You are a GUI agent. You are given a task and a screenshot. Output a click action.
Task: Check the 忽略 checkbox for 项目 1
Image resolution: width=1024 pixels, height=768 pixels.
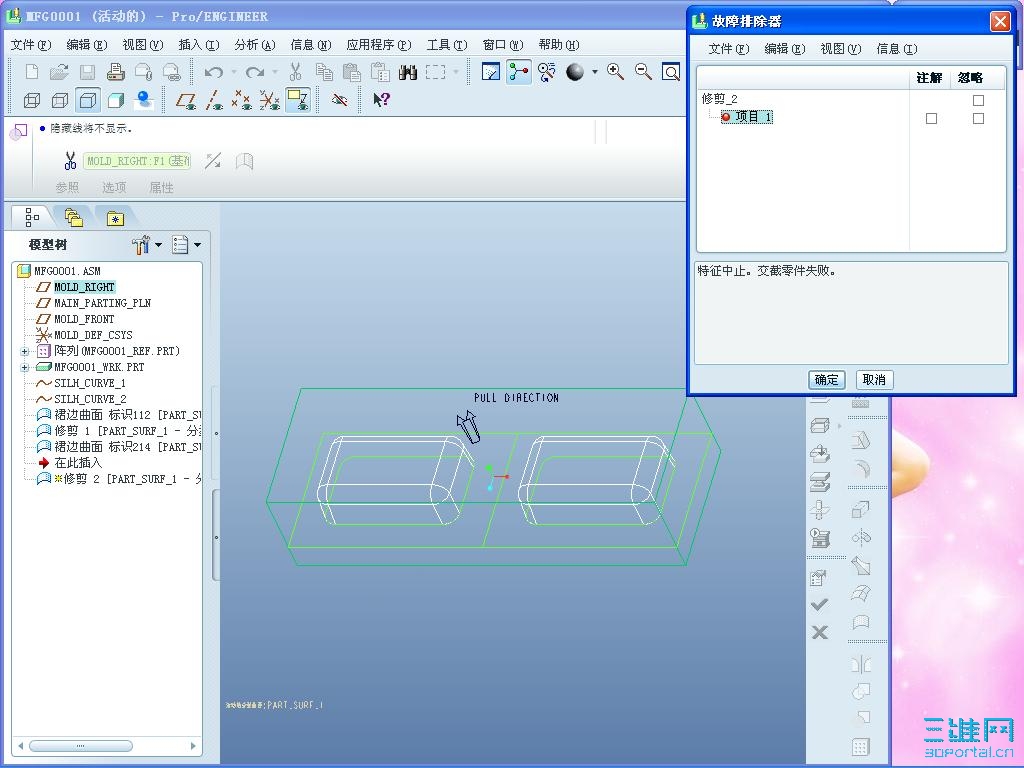click(978, 118)
